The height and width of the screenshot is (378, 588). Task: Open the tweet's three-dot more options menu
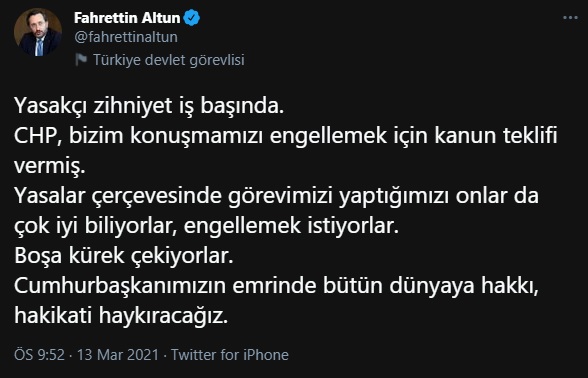(570, 18)
